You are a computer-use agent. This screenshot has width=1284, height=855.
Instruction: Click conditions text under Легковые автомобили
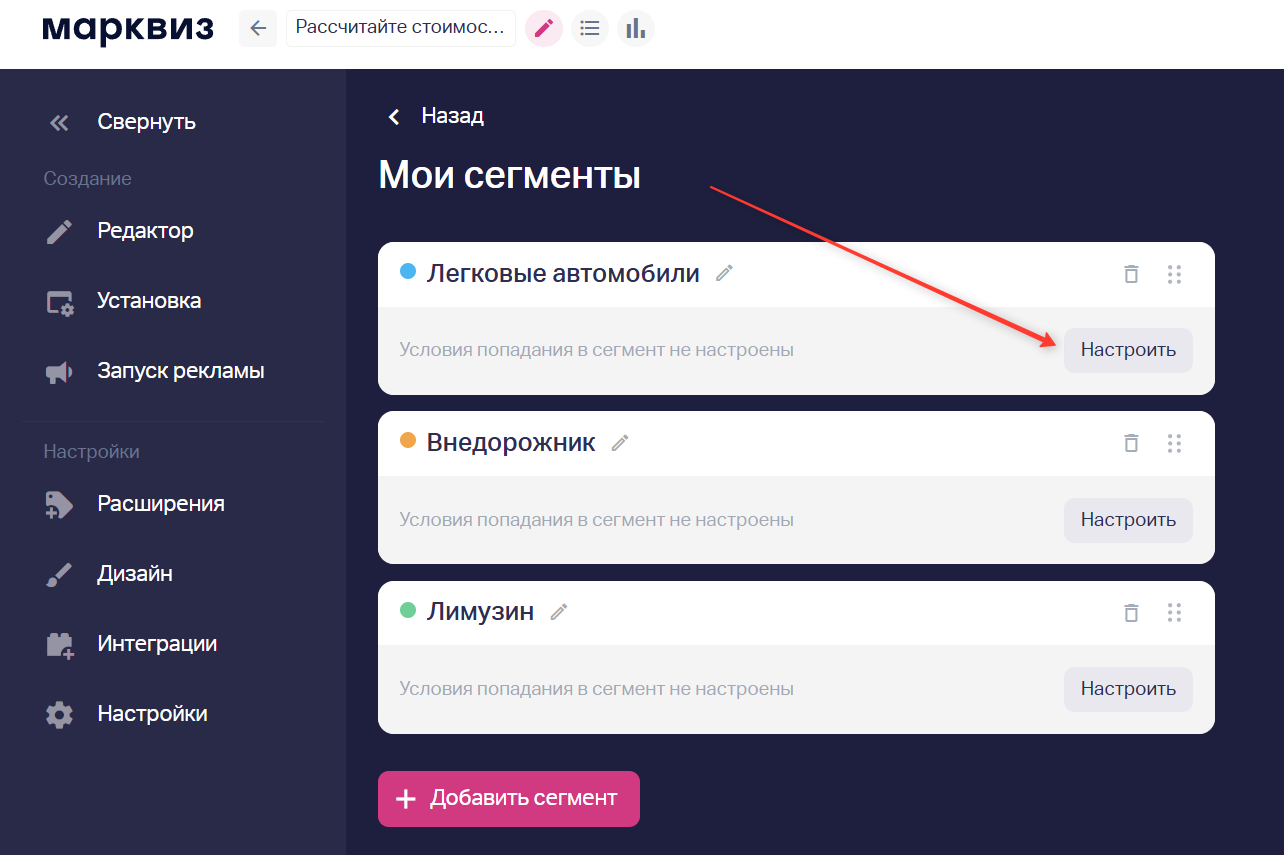coord(596,350)
